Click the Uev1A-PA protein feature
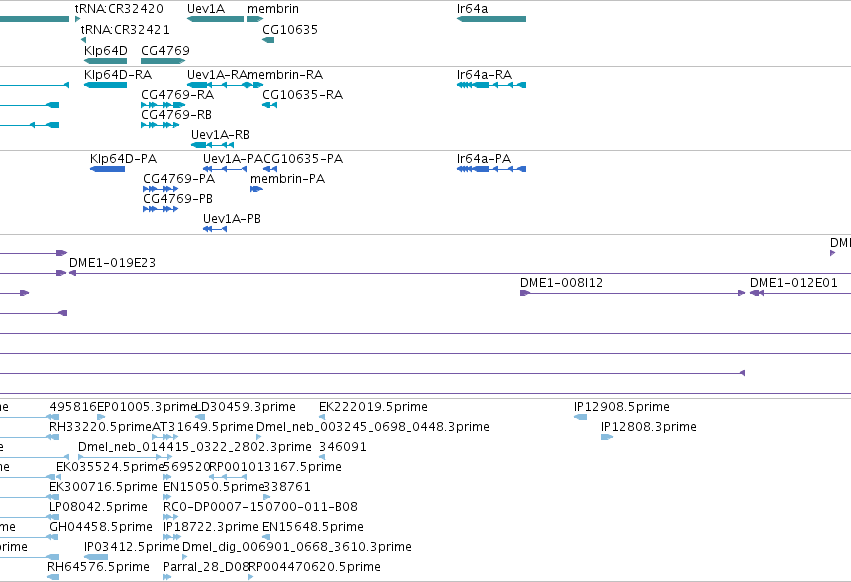851x582 pixels. point(225,169)
